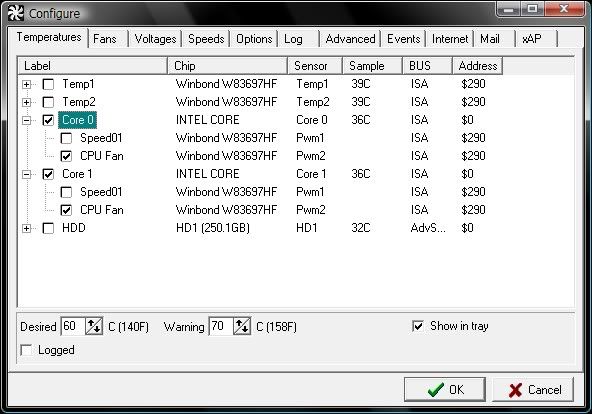
Task: Toggle the Show in tray checkbox
Action: 418,326
